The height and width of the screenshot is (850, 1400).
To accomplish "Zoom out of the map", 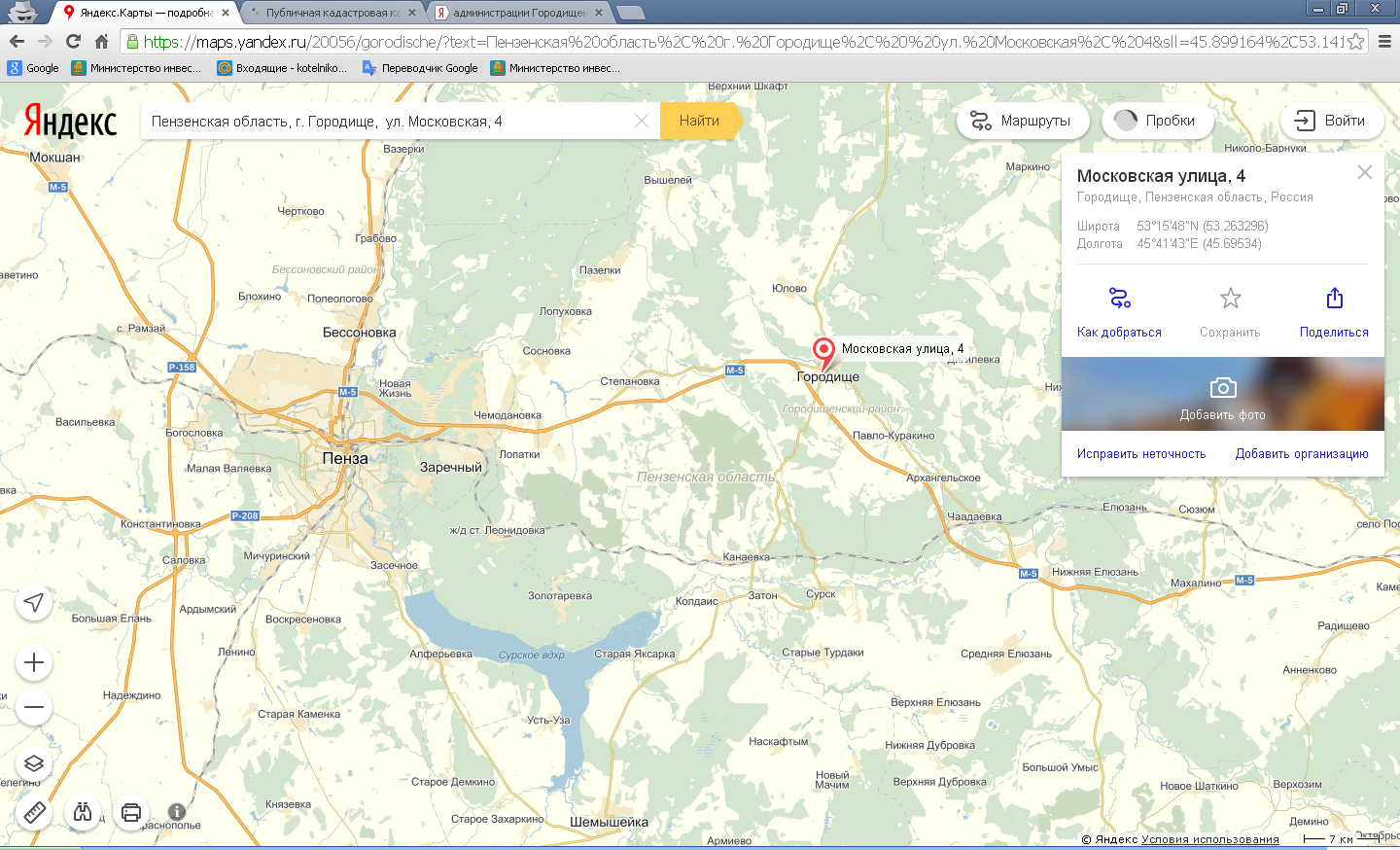I will 34,708.
